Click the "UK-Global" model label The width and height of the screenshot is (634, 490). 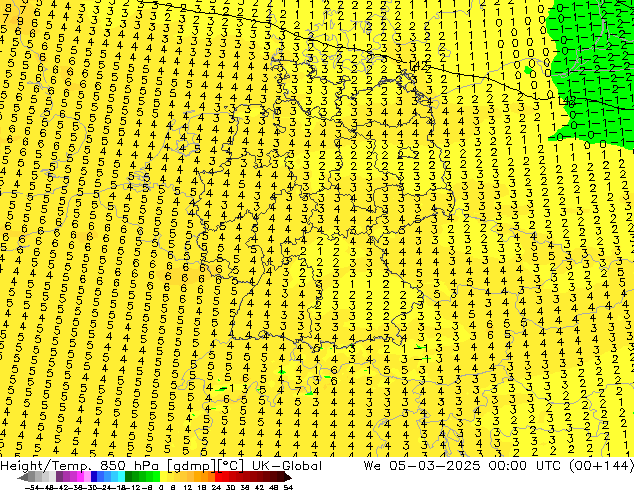point(287,465)
